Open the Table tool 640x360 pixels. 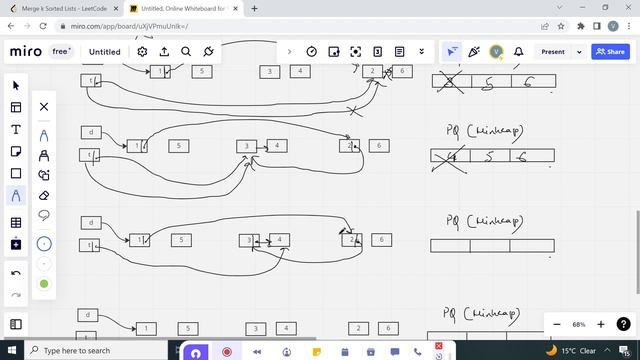[x=16, y=222]
